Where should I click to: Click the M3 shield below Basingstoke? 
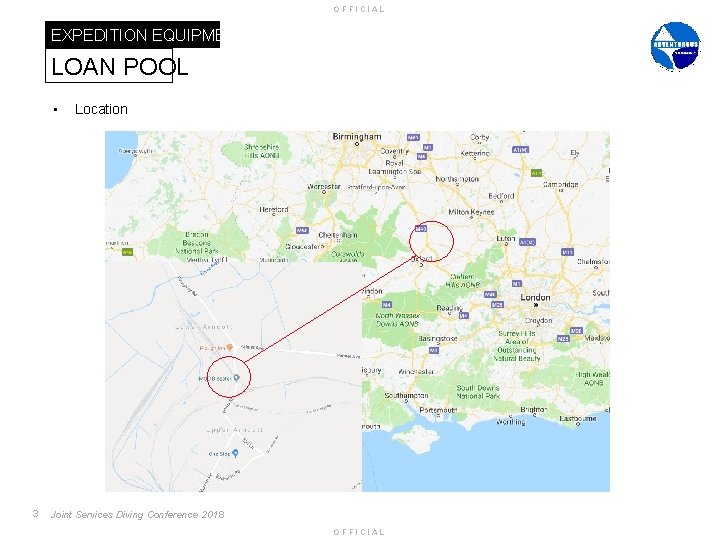[433, 350]
